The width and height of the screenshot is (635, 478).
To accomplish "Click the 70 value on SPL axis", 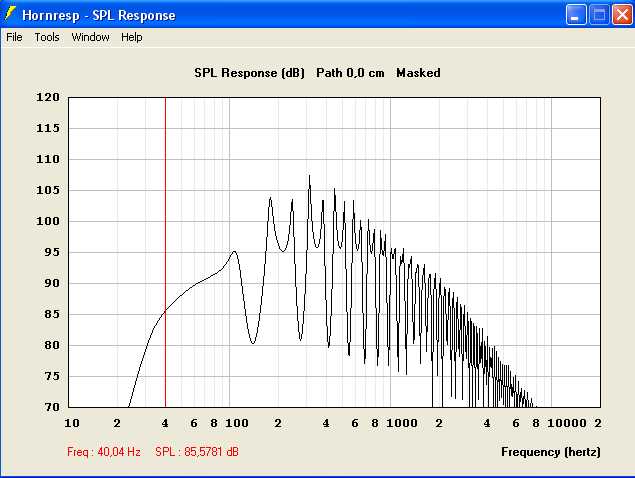I will pos(52,407).
